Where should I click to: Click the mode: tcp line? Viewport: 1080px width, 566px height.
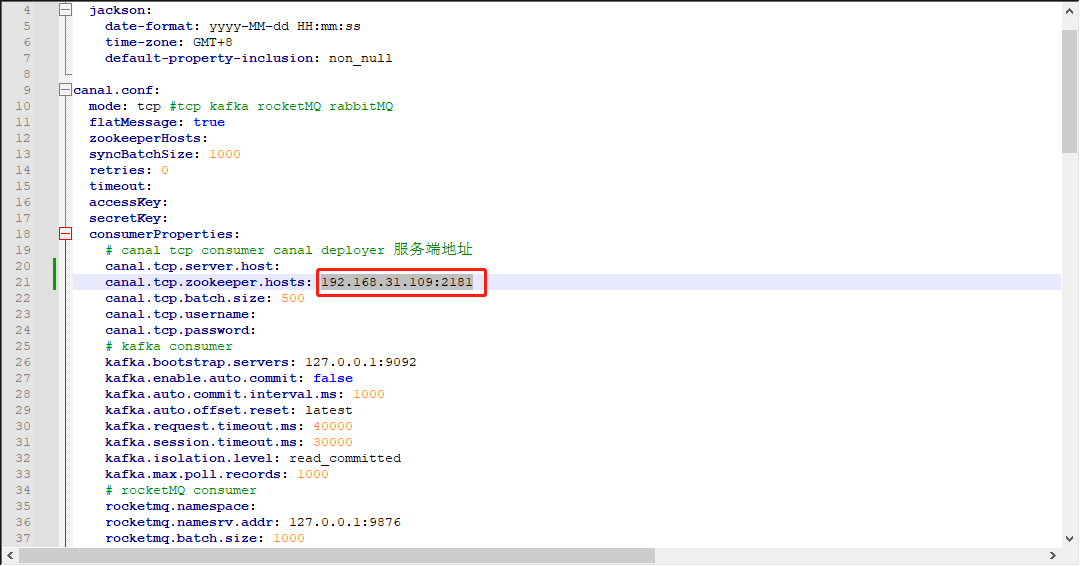pyautogui.click(x=240, y=106)
